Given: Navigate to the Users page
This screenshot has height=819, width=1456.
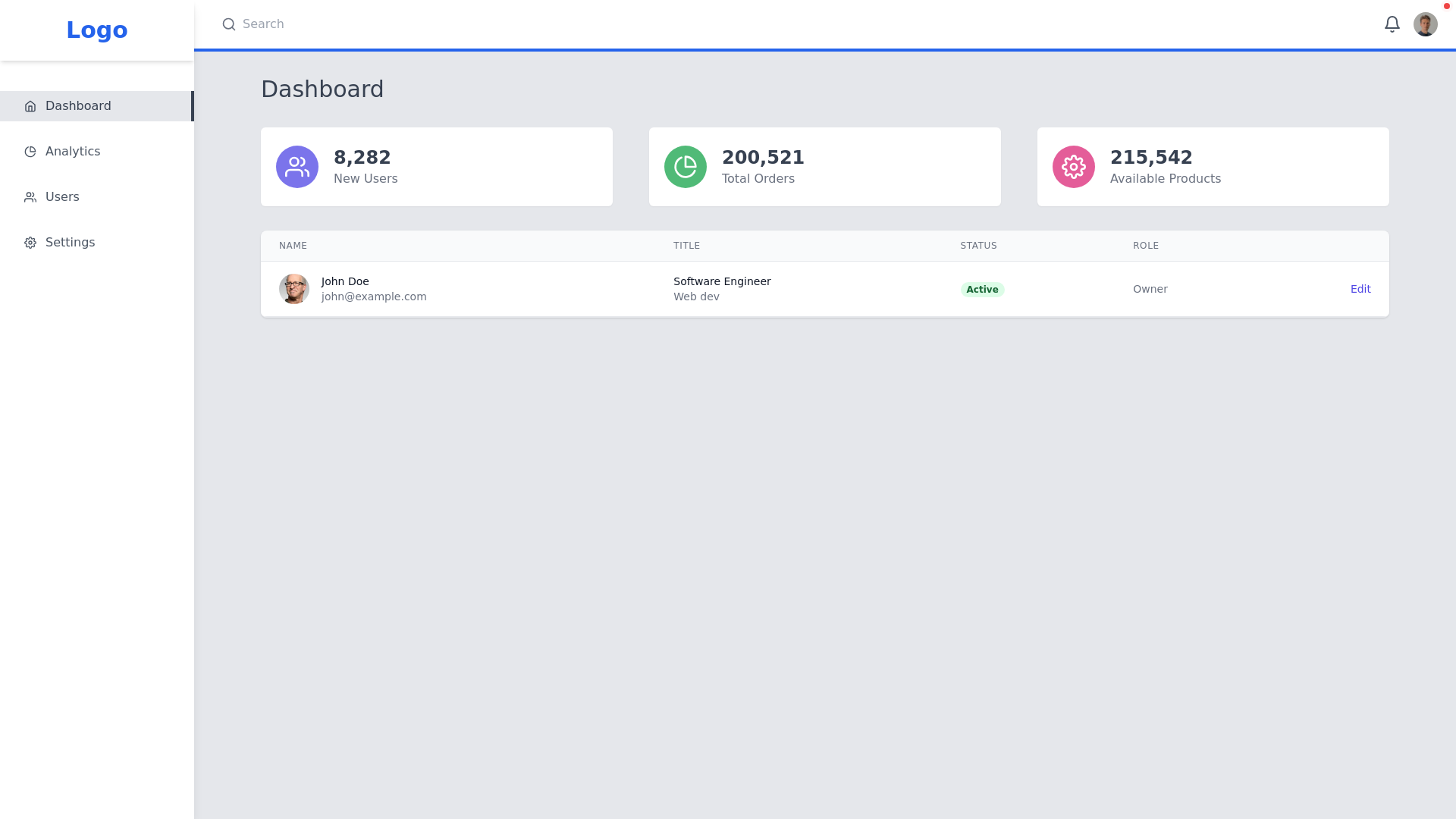Looking at the screenshot, I should (x=61, y=196).
